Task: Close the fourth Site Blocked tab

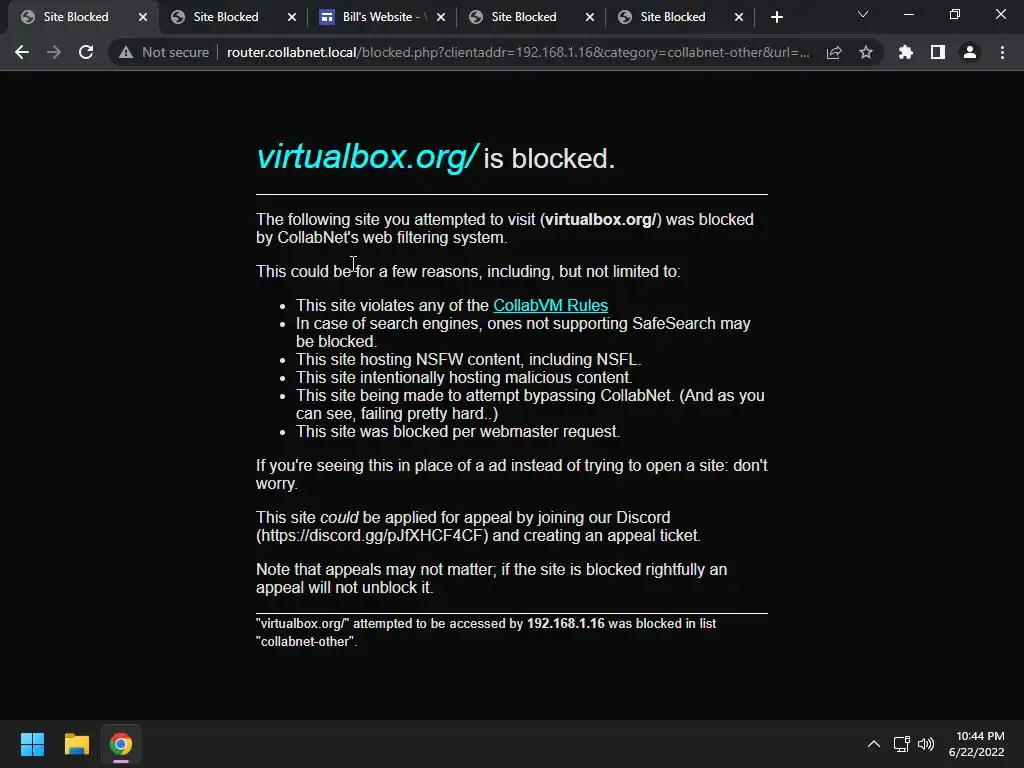Action: 590,17
